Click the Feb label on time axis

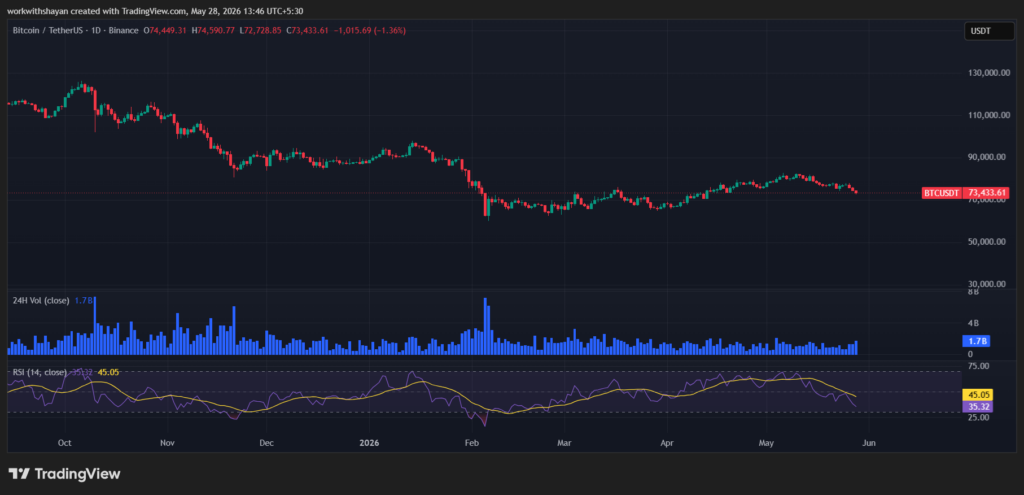click(x=472, y=443)
